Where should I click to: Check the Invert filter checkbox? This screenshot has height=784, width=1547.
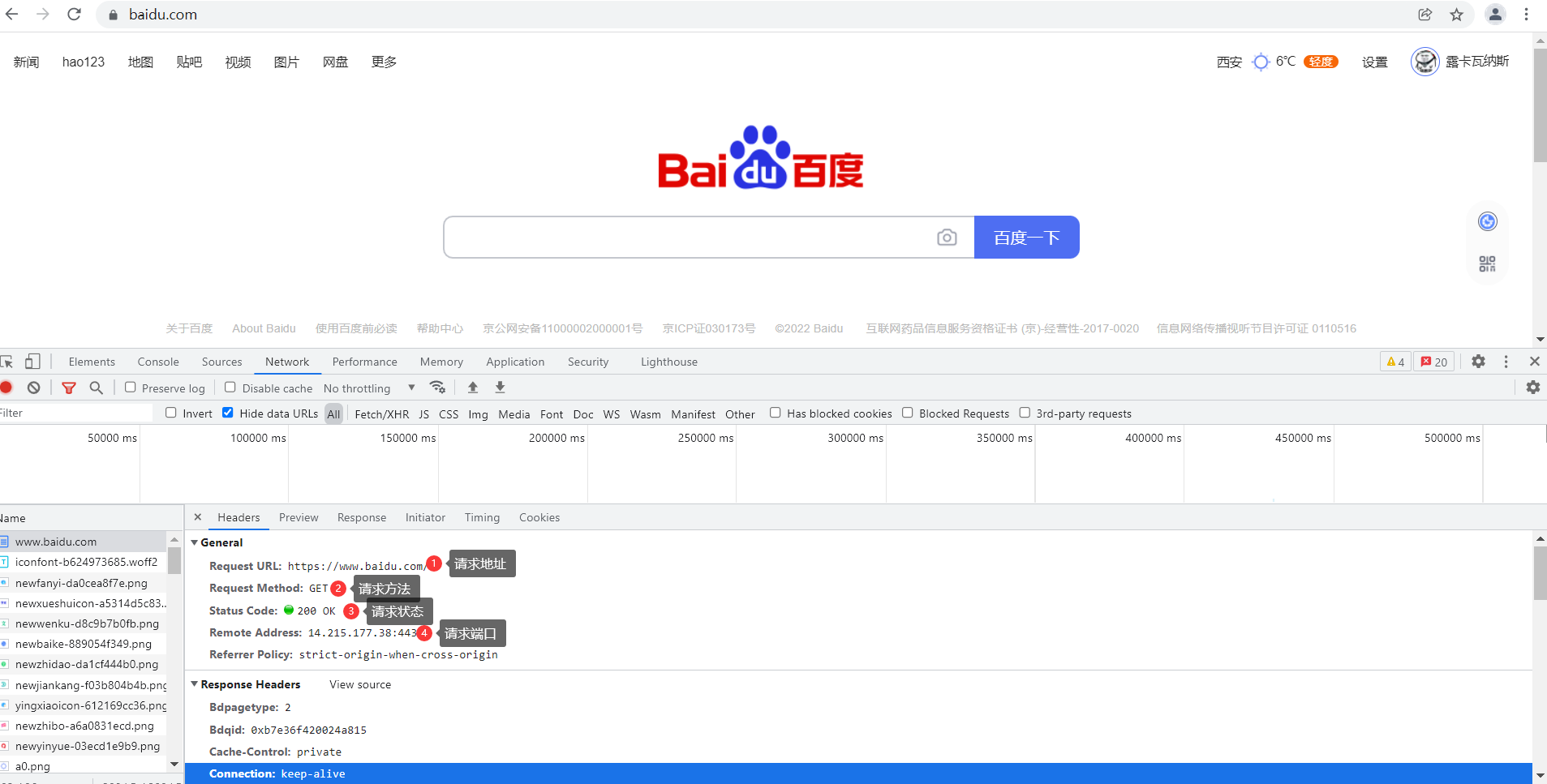pyautogui.click(x=171, y=413)
